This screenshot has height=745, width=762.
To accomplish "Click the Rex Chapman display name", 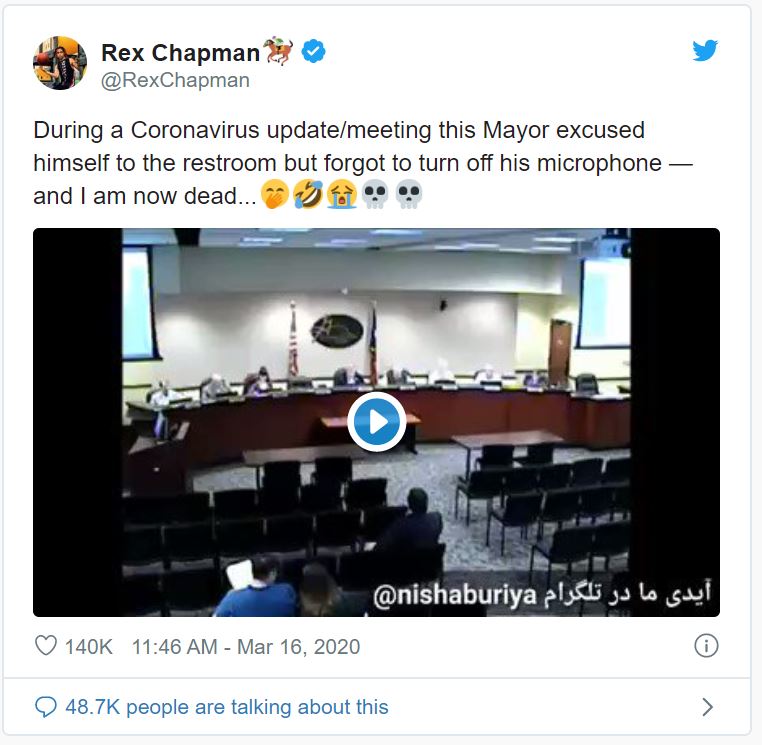I will (x=181, y=52).
